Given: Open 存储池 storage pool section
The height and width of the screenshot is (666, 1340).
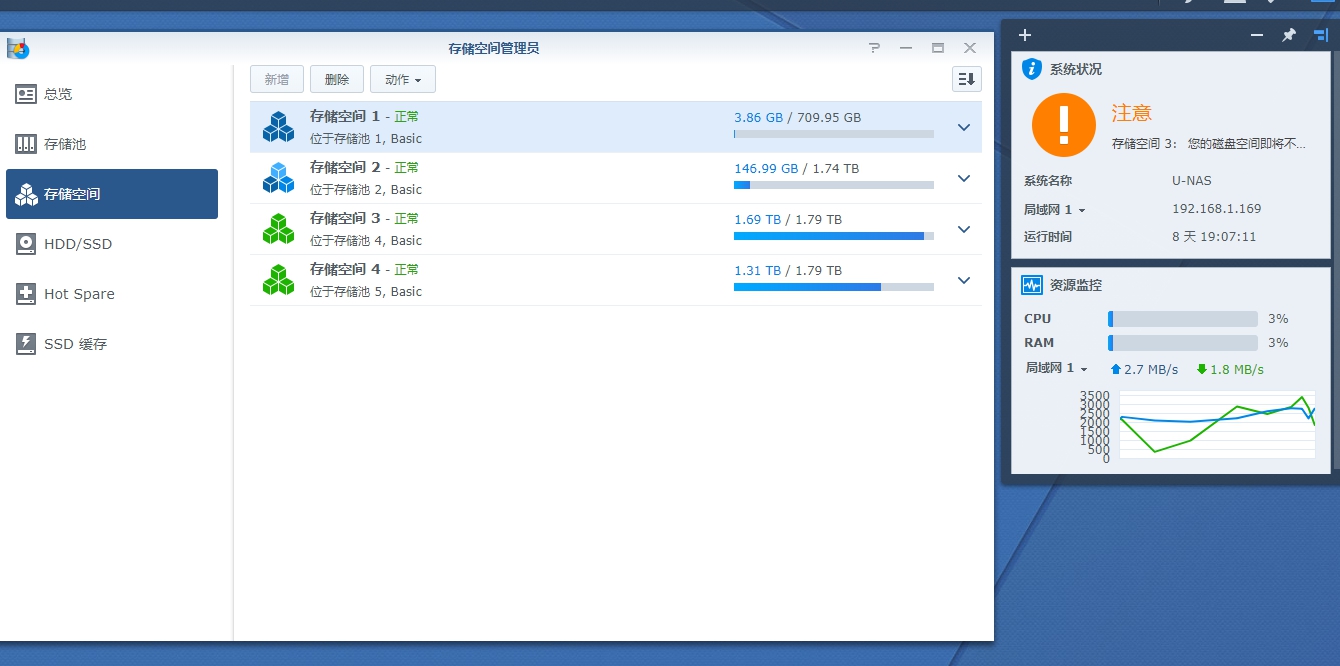Looking at the screenshot, I should 112,144.
